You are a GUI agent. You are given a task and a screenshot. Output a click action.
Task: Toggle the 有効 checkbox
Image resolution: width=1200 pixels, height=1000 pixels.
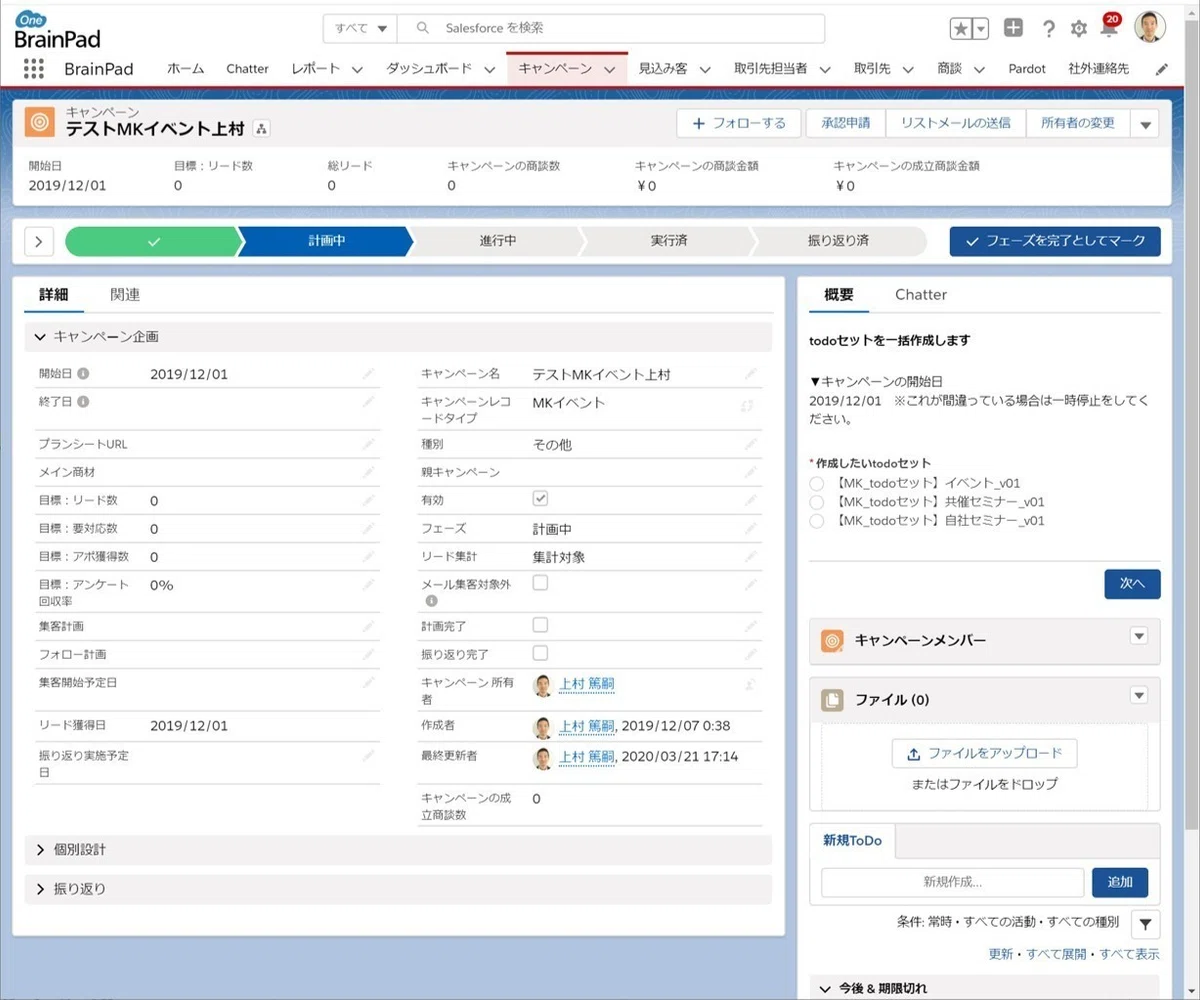pos(540,498)
